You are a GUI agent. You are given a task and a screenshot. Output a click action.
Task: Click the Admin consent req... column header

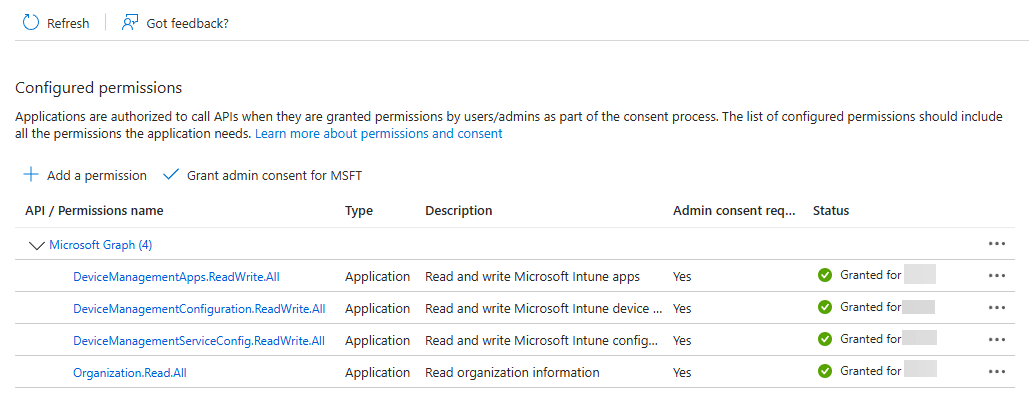coord(734,211)
